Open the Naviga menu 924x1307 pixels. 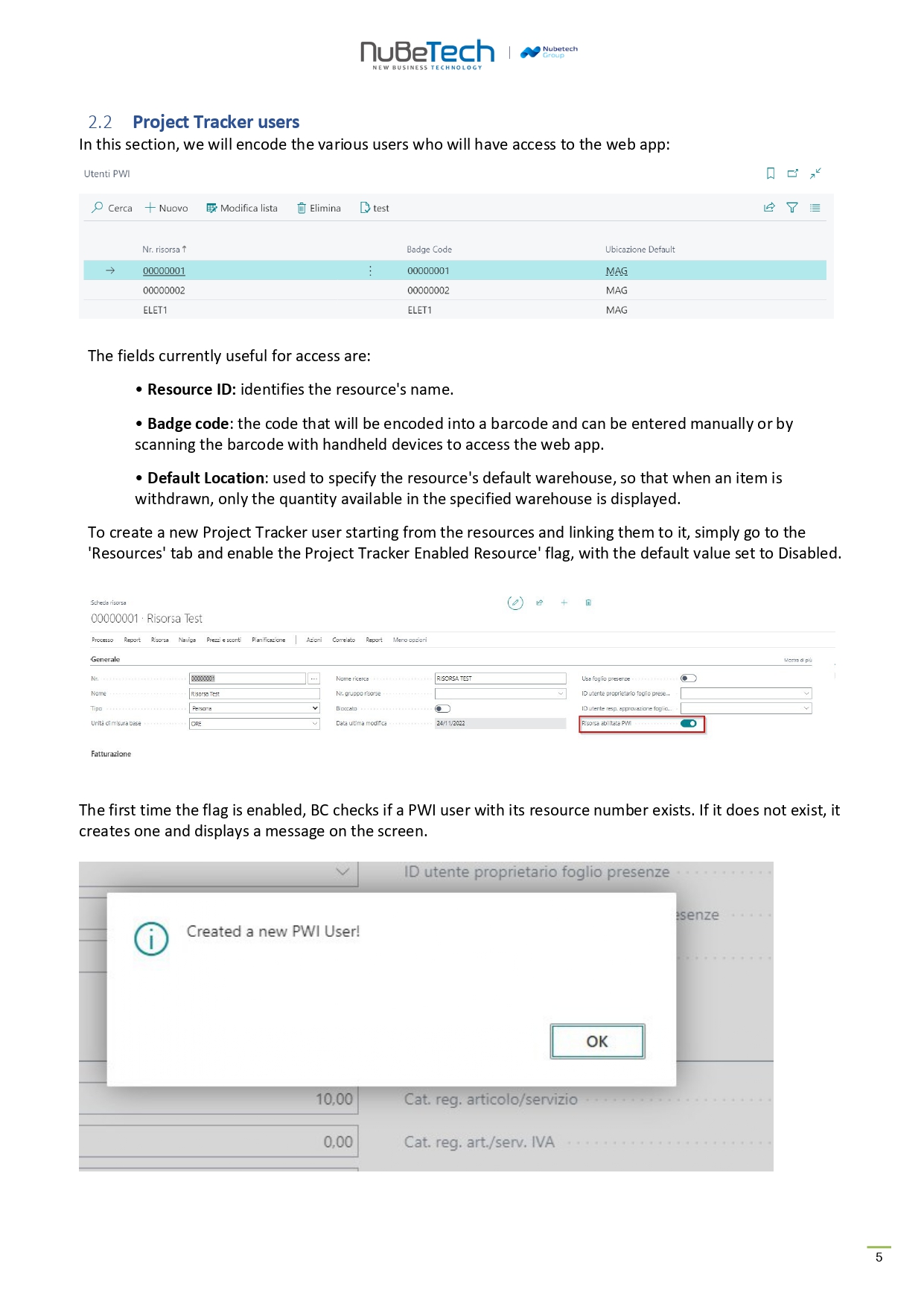[187, 640]
